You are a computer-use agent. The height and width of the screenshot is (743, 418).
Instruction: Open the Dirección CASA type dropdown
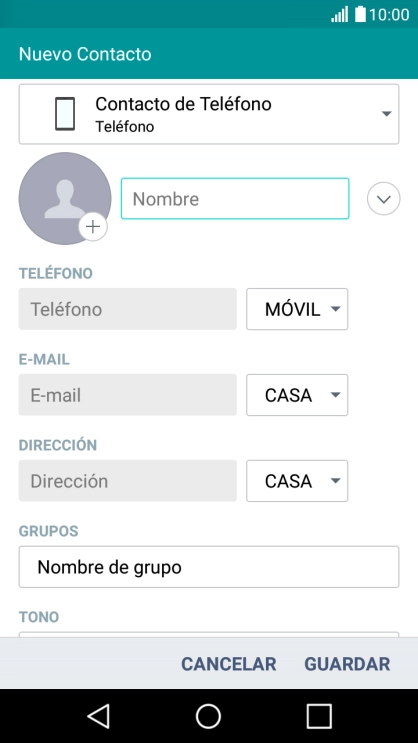point(297,480)
